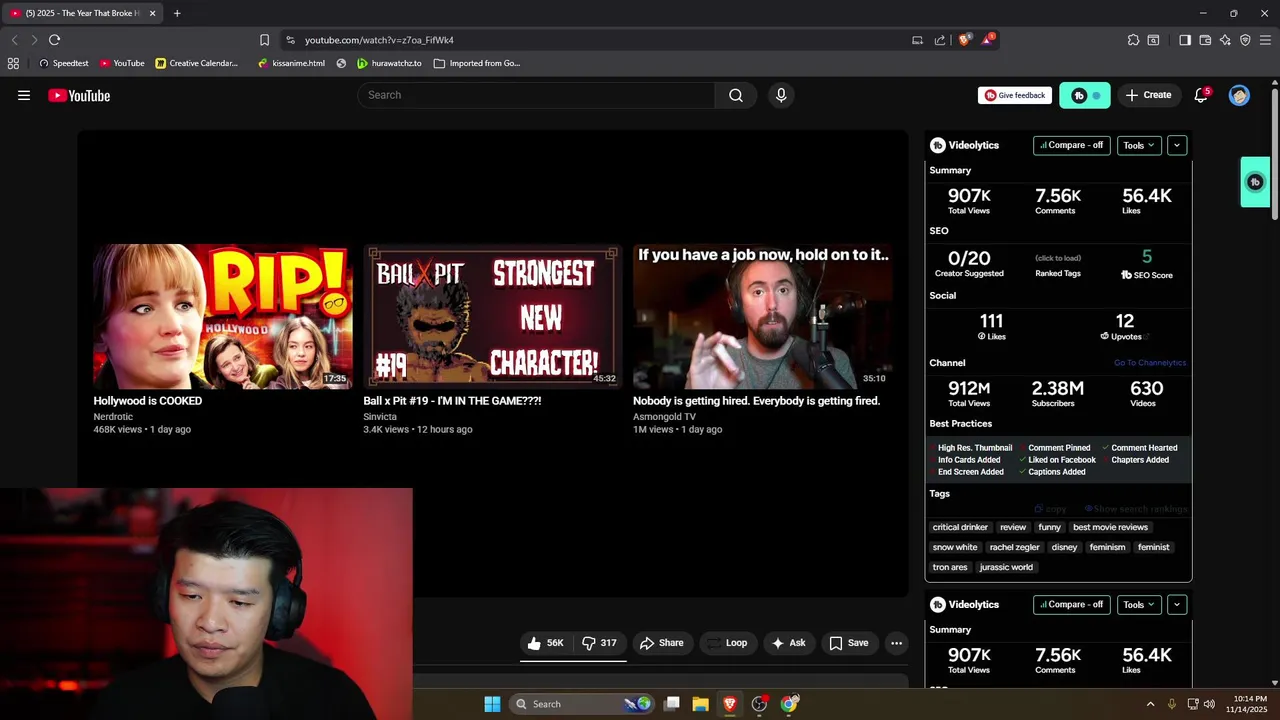Open the Hollywood is COOKED video thumbnail
1280x720 pixels.
click(223, 316)
